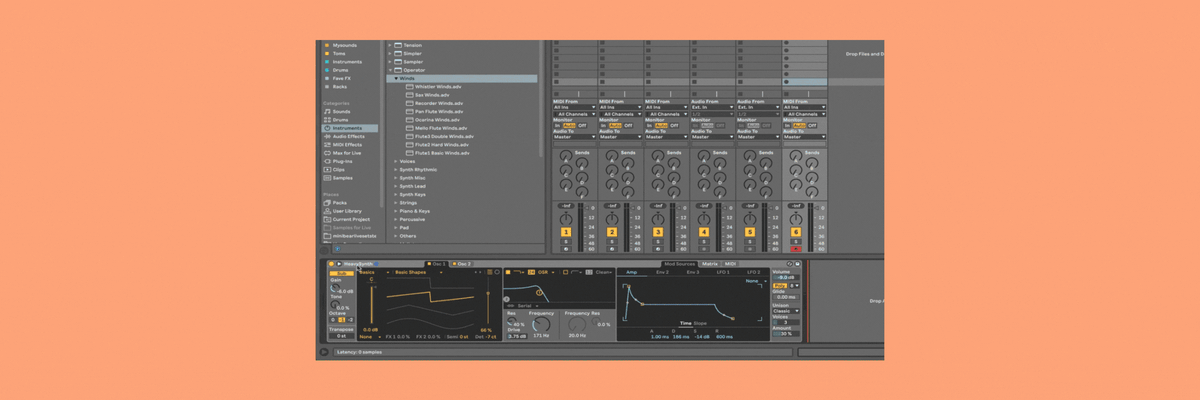Open Audio Effects category

tap(348, 137)
